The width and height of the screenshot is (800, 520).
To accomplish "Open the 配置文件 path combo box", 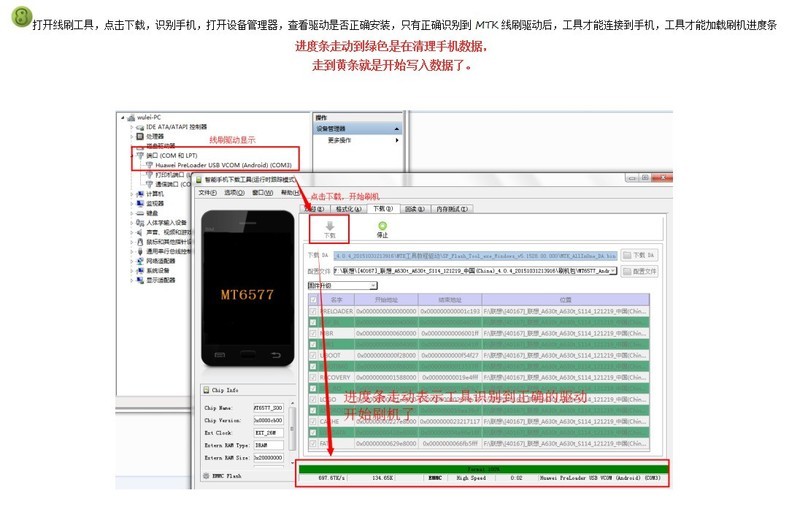I will (x=476, y=271).
